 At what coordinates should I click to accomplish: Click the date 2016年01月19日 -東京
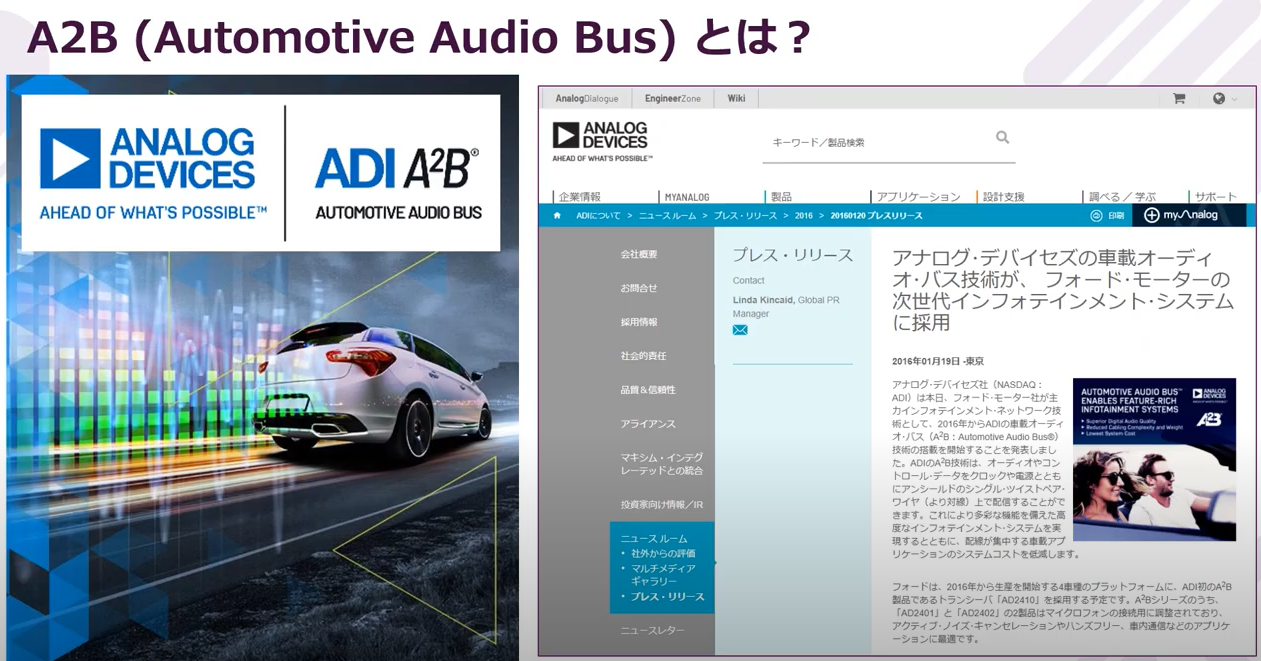938,361
